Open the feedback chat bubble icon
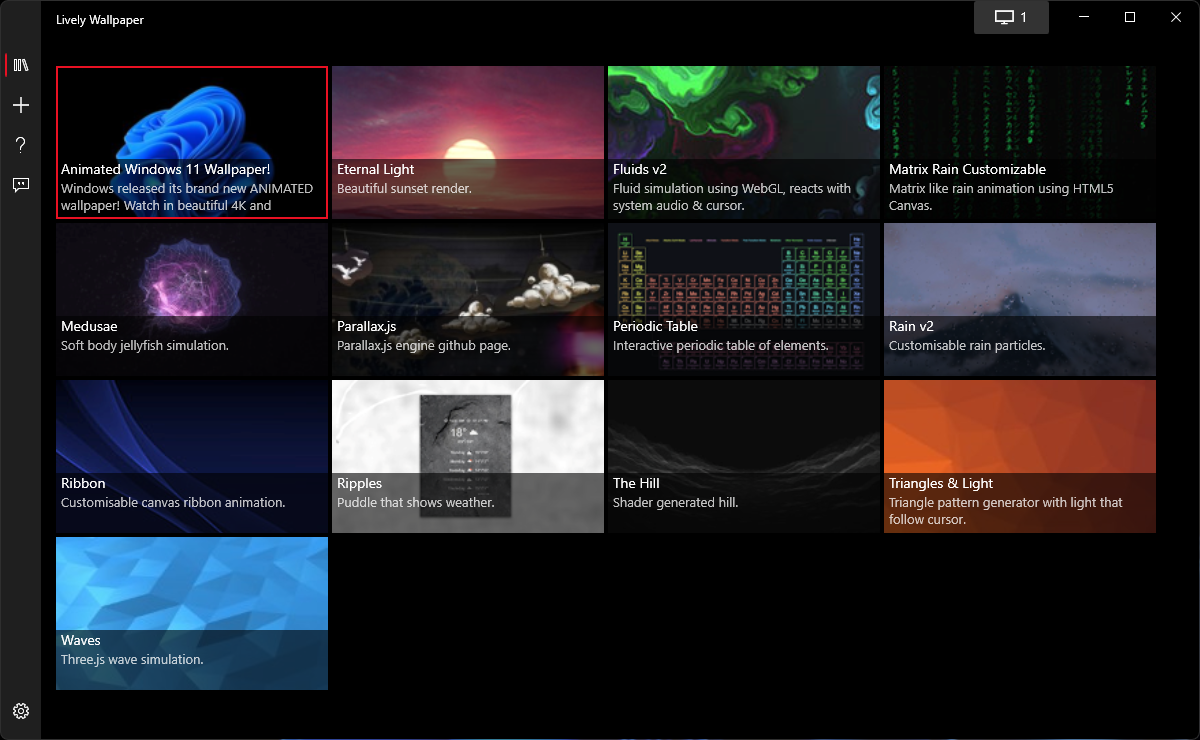 click(x=21, y=185)
